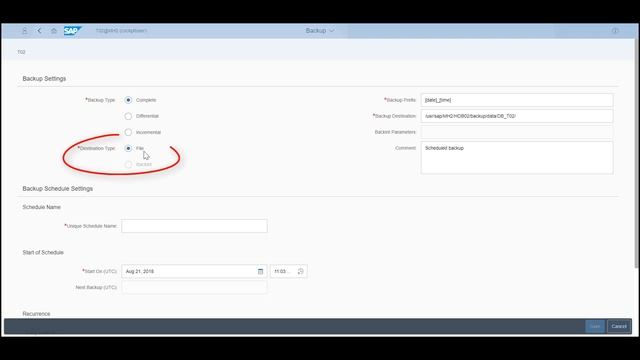Select Complete backup type
640x360 pixels.
[x=128, y=100]
